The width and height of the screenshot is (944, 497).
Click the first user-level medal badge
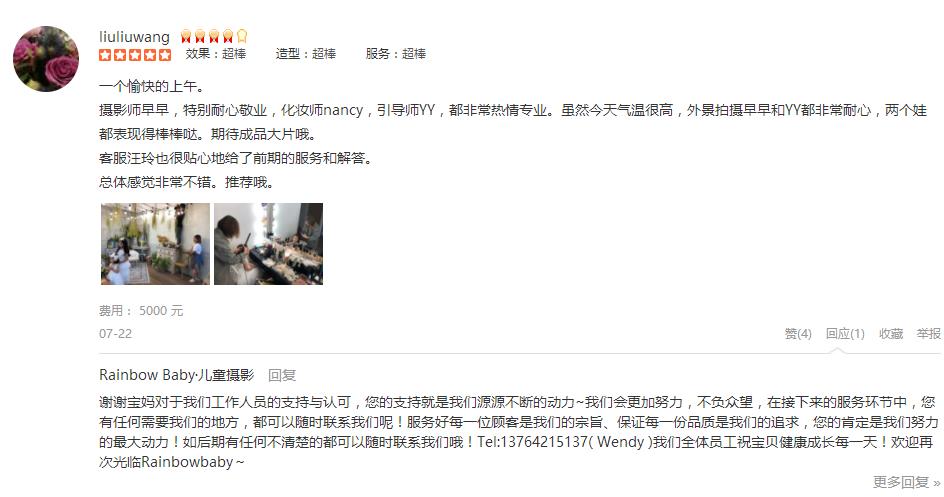coord(186,36)
